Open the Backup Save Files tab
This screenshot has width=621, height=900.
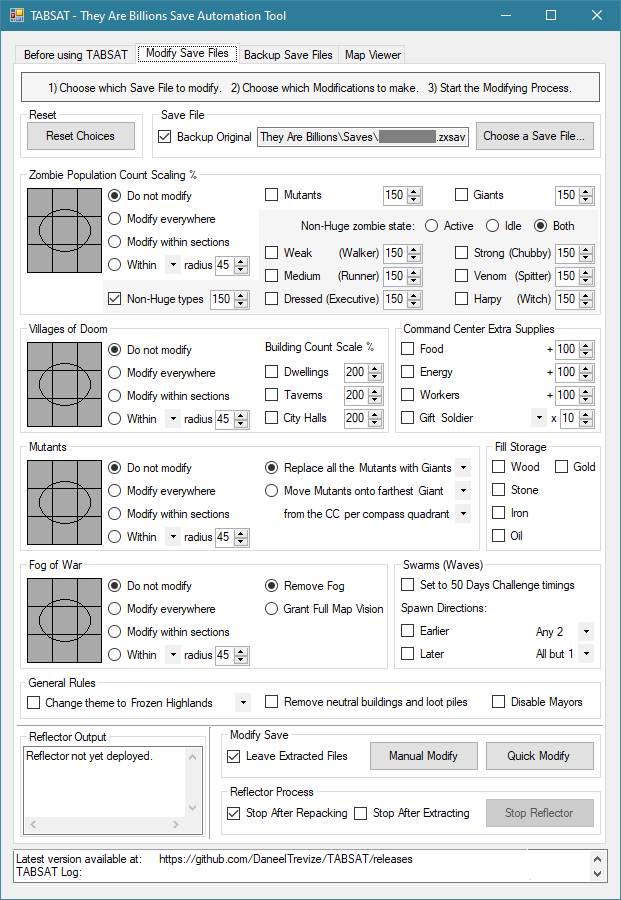[288, 55]
